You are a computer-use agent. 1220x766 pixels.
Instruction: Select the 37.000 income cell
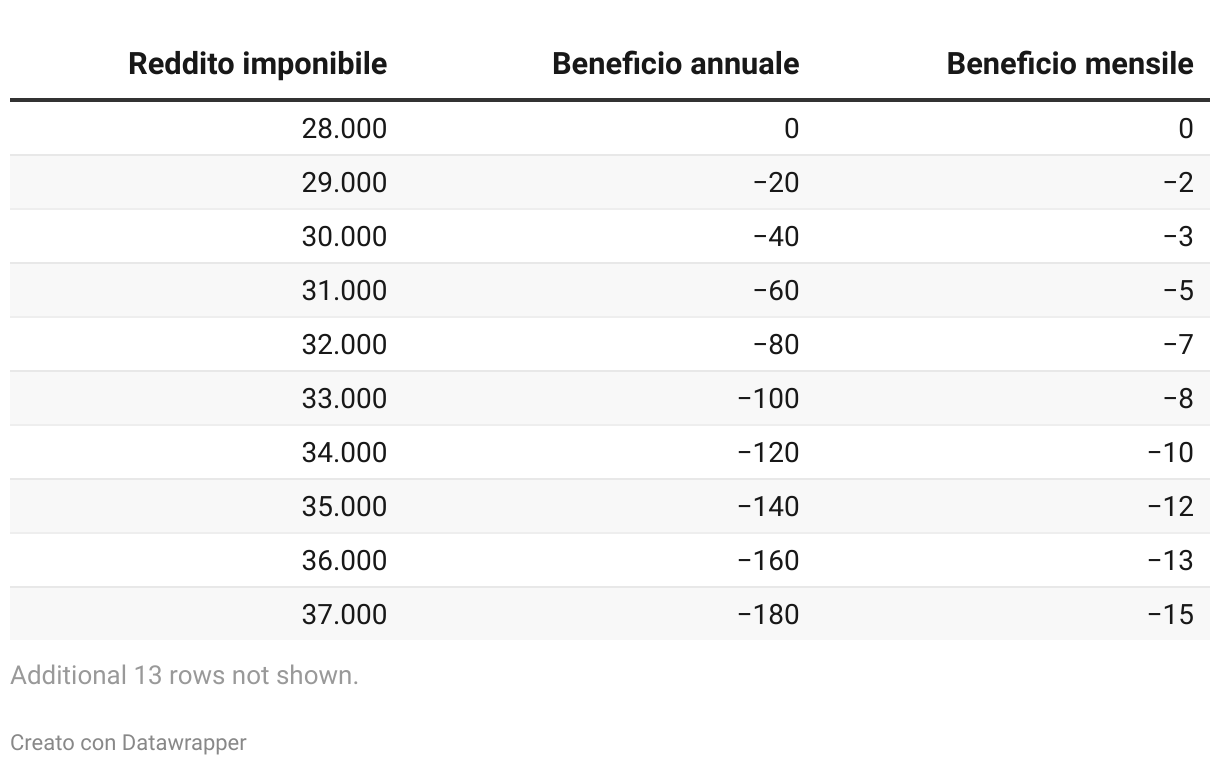344,615
